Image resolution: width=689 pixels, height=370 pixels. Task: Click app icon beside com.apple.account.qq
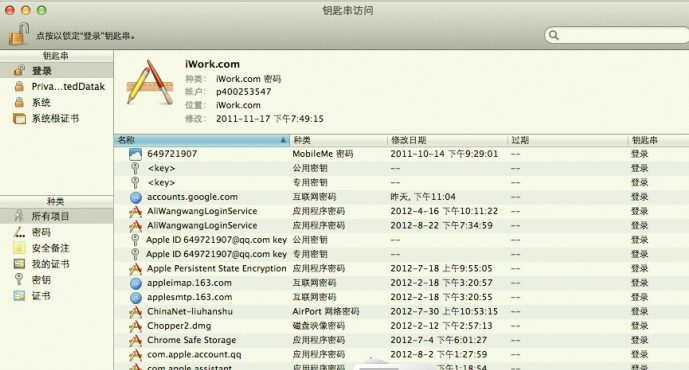pos(135,355)
